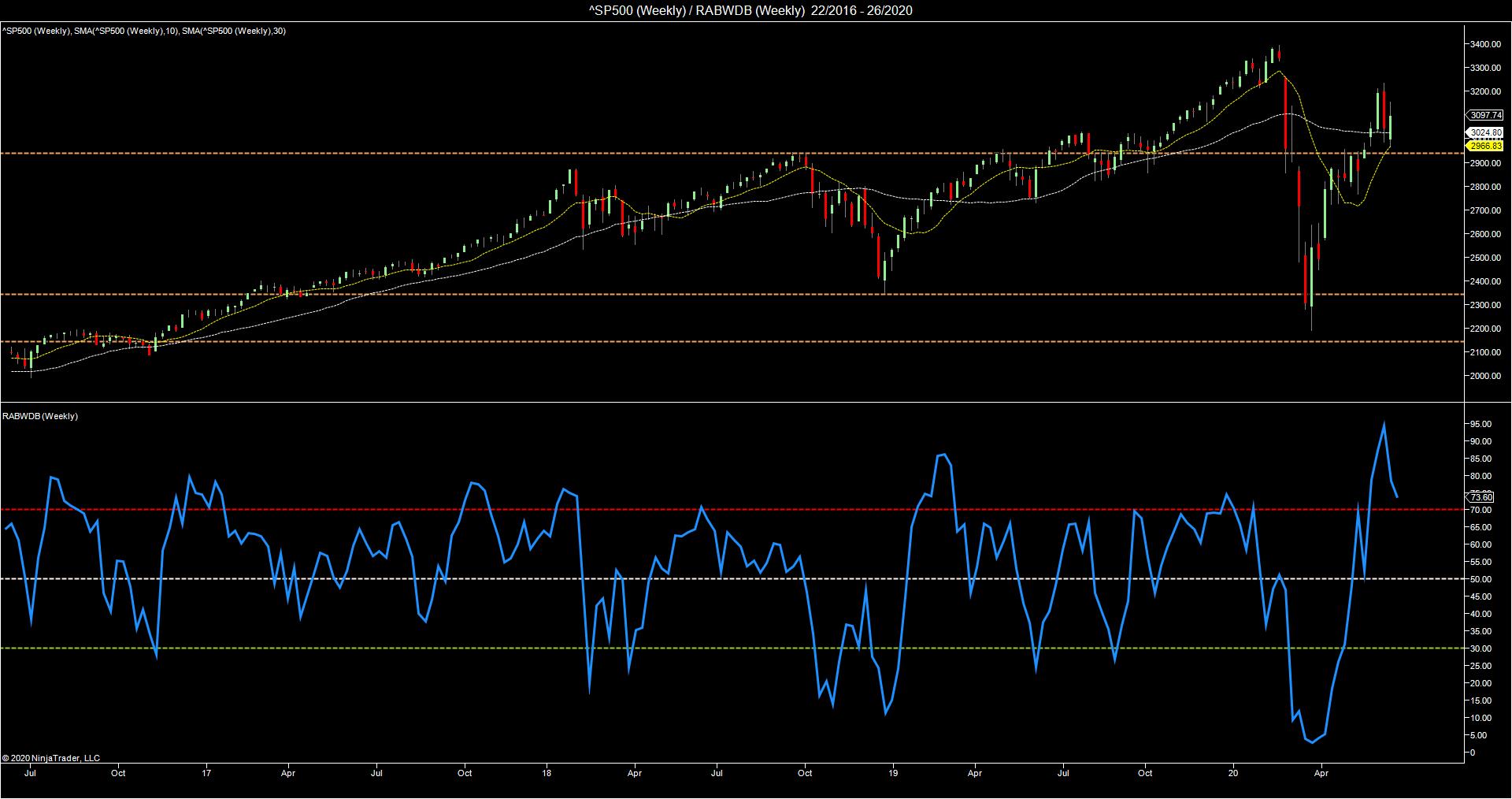Click the 2000.00 price axis label
This screenshot has width=1512, height=799.
pyautogui.click(x=1484, y=376)
